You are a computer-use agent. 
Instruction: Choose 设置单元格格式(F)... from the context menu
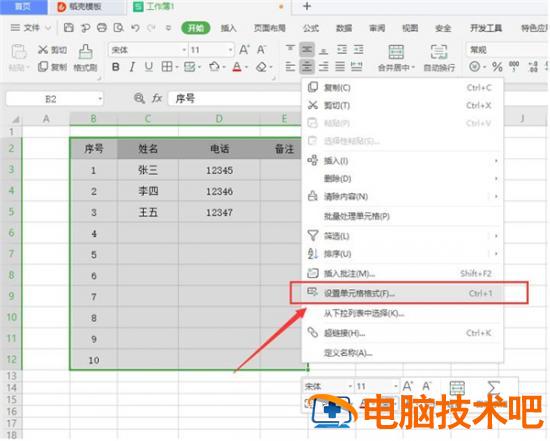(403, 293)
